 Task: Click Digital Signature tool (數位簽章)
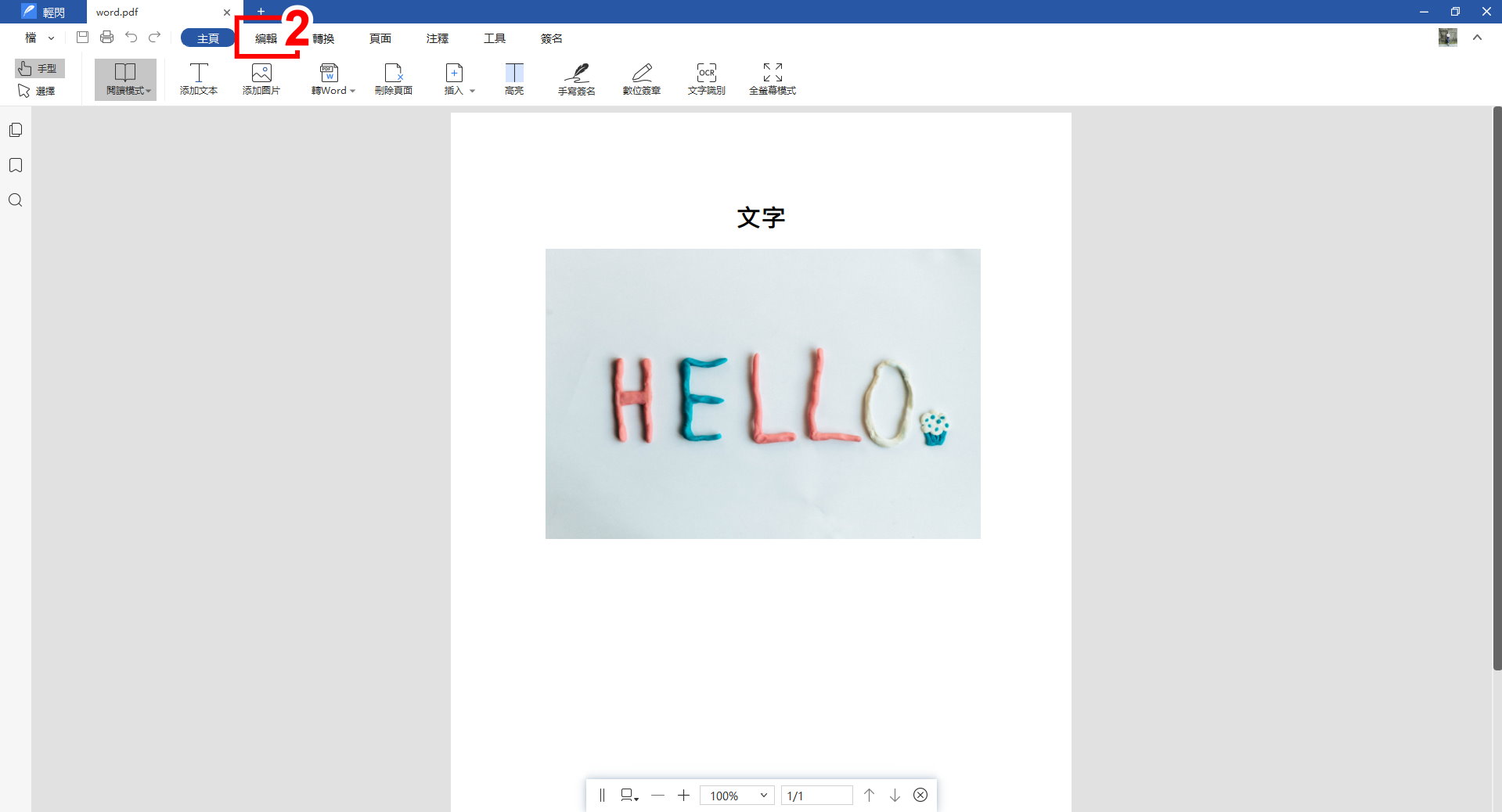click(642, 80)
